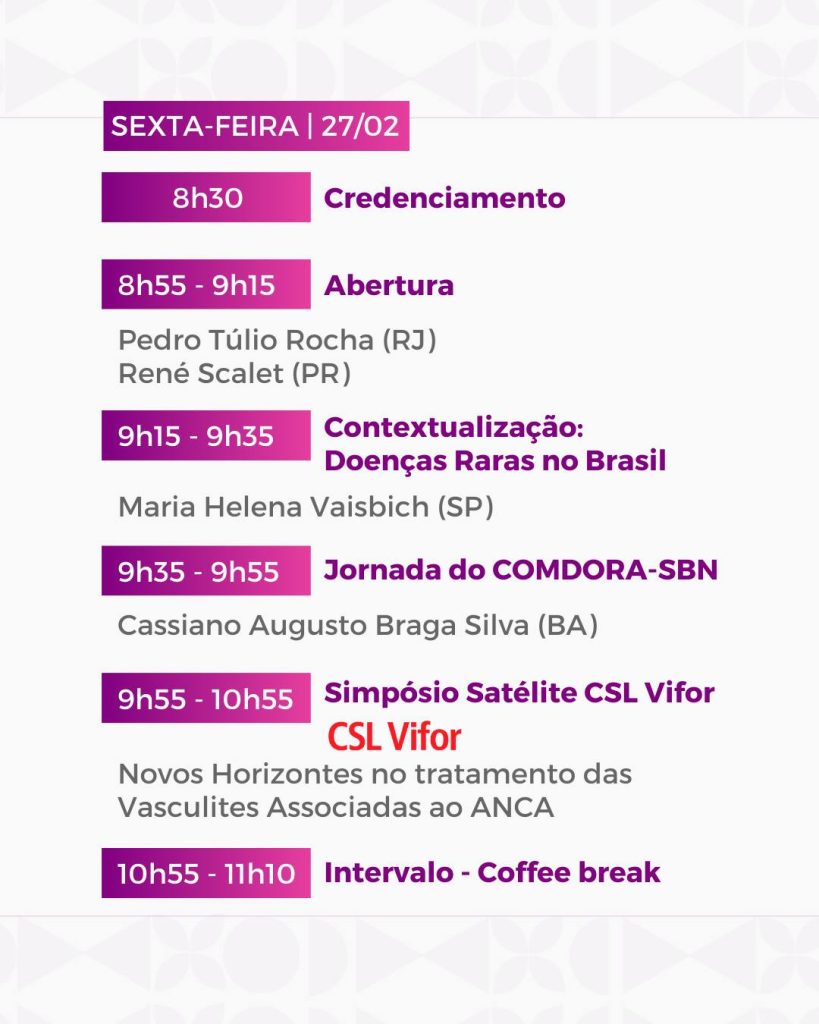
Task: Select the 10h55 - 11h10 time slot
Action: pyautogui.click(x=206, y=873)
